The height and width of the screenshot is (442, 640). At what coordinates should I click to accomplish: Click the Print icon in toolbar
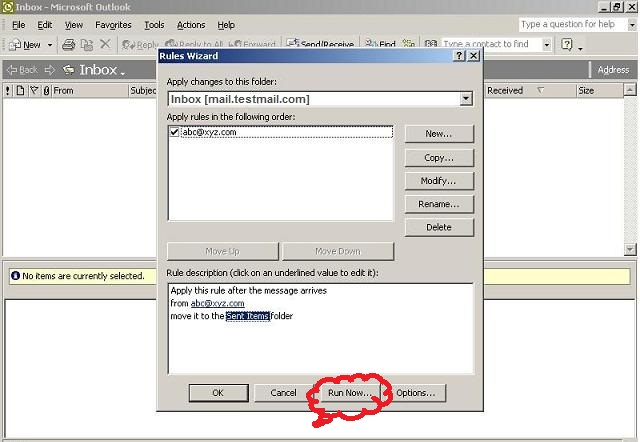point(69,44)
